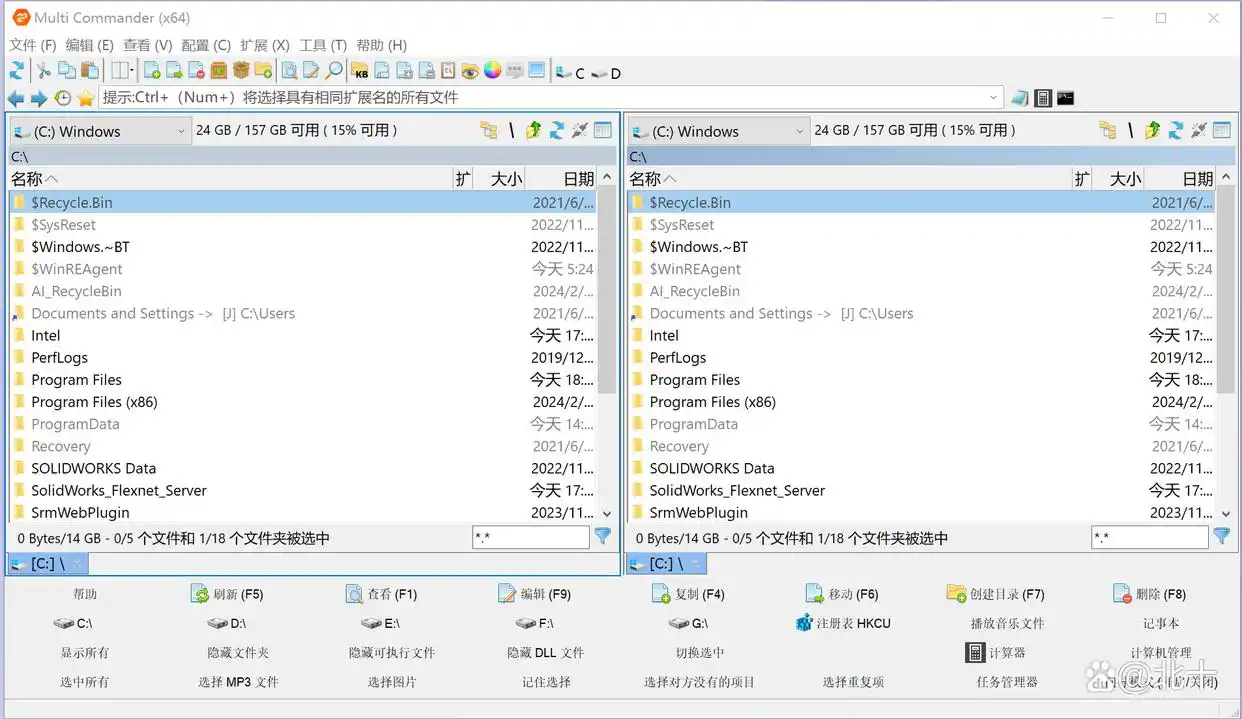Open the 编辑 (E) menu
The height and width of the screenshot is (719, 1242).
pyautogui.click(x=89, y=45)
